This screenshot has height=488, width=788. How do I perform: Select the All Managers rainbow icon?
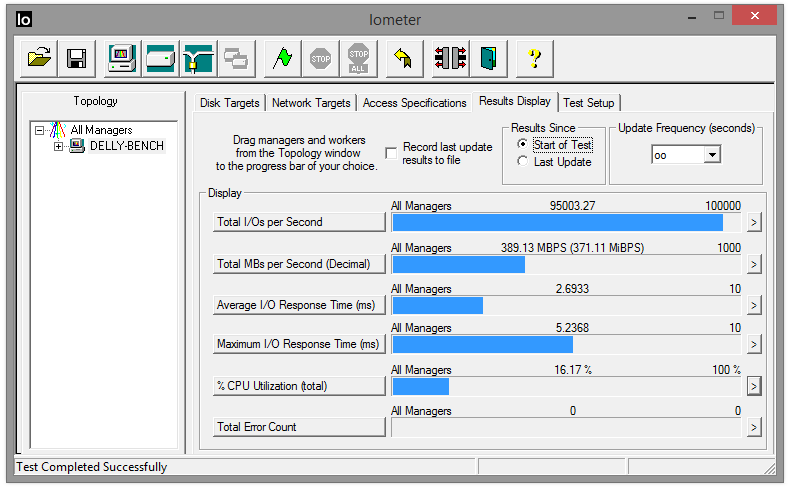point(58,130)
